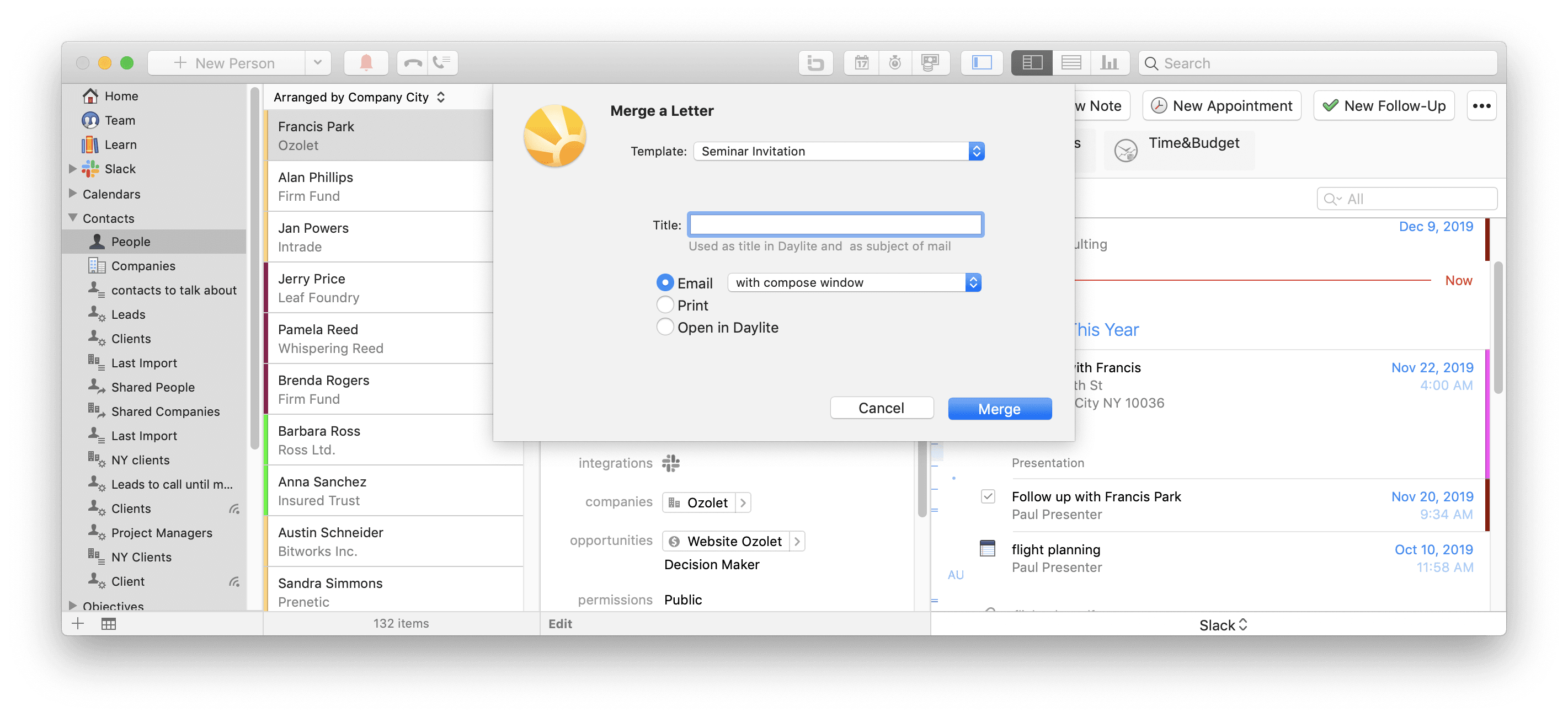Viewport: 1568px width, 717px height.
Task: Select Austin Schneider in the contact list
Action: (394, 541)
